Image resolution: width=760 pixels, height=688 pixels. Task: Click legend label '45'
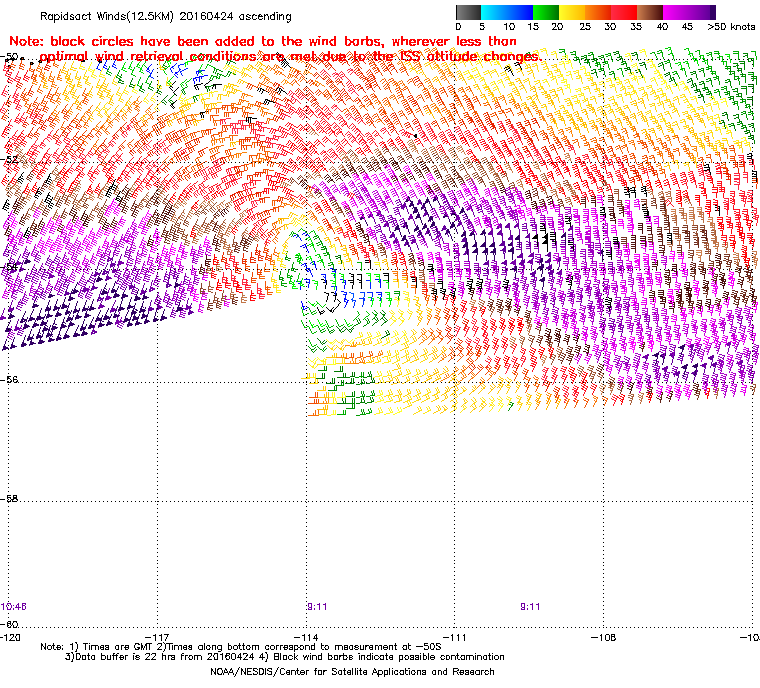point(687,27)
